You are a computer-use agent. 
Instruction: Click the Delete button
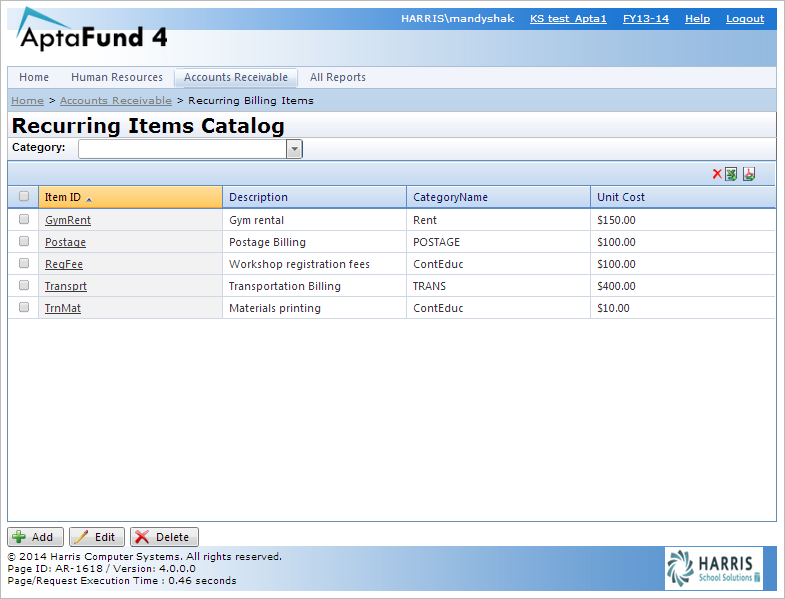(x=164, y=537)
